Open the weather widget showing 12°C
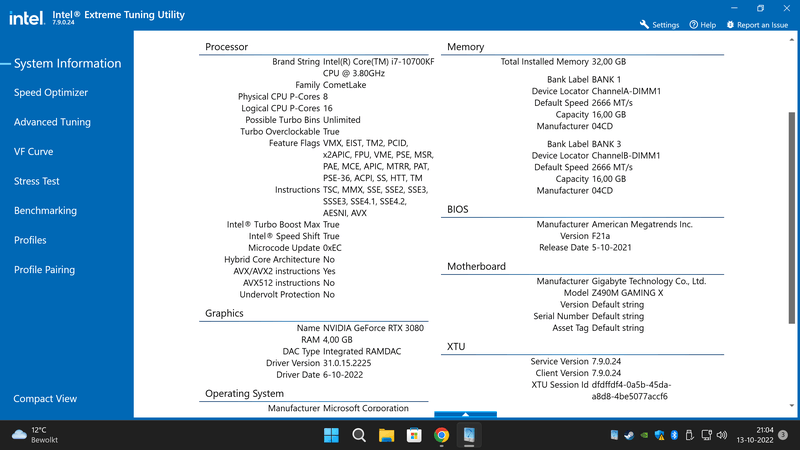 pyautogui.click(x=35, y=435)
